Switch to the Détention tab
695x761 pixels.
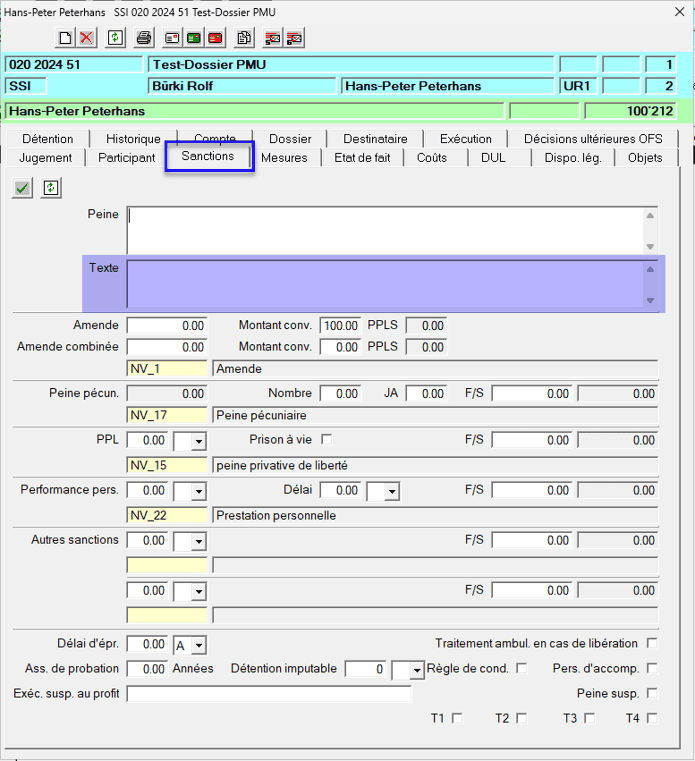[48, 139]
